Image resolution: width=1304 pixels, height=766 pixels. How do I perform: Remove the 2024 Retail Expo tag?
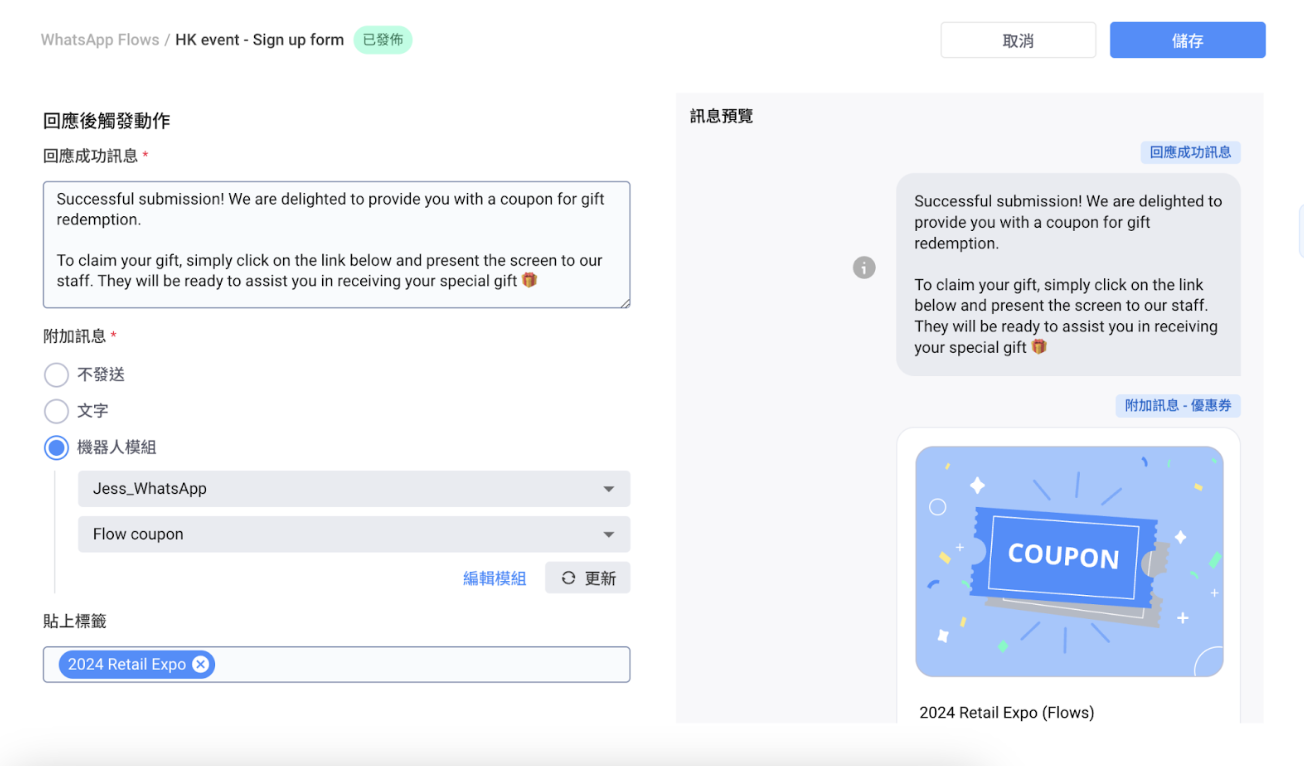tap(201, 664)
